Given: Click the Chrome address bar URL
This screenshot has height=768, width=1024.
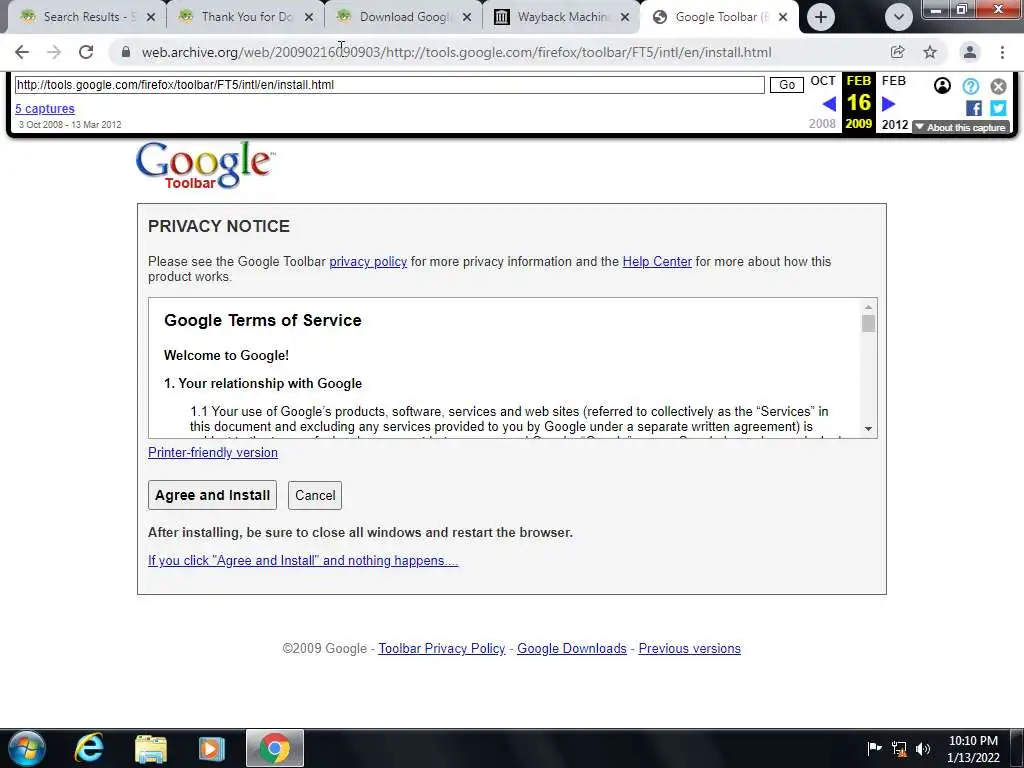Looking at the screenshot, I should tap(456, 52).
